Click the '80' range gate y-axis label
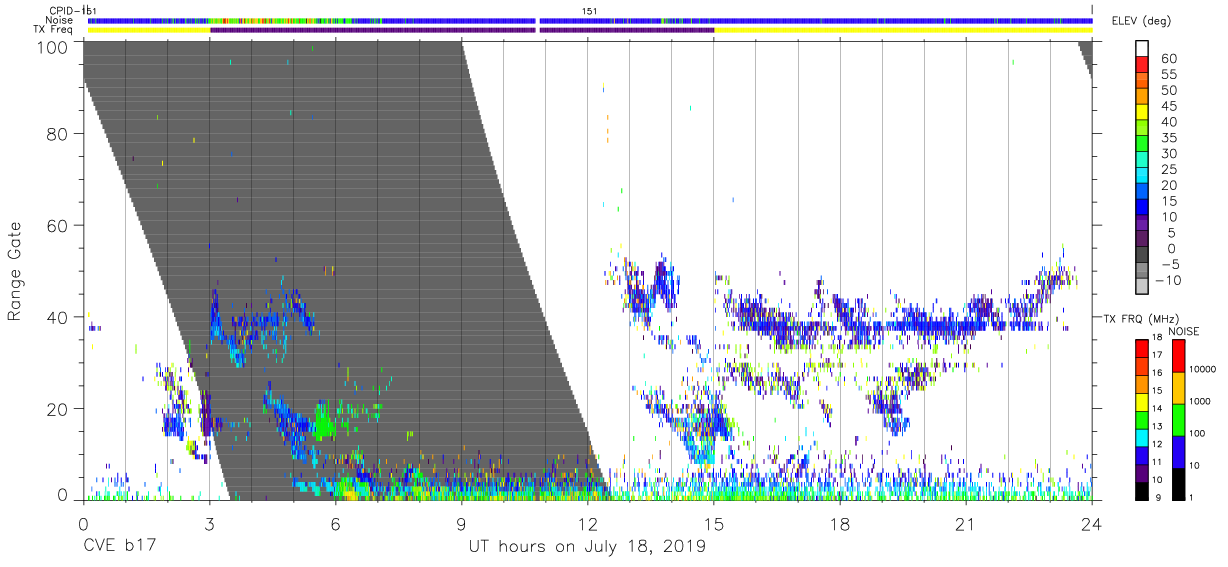This screenshot has height=567, width=1228. coord(57,134)
